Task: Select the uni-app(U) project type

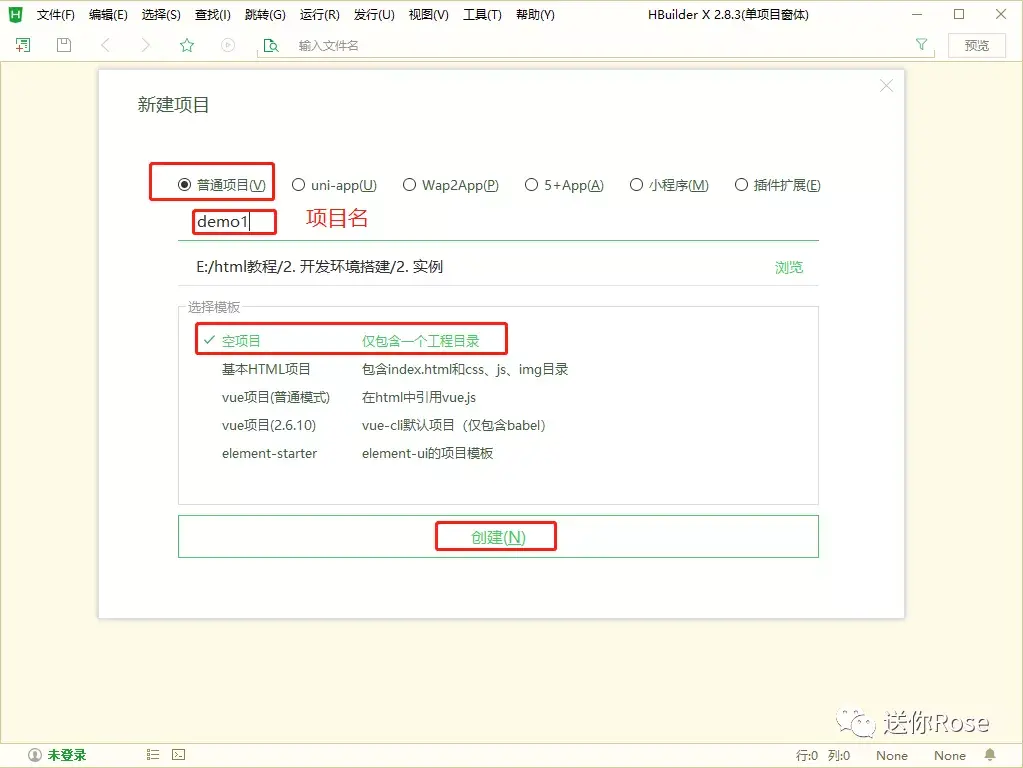Action: click(x=298, y=184)
